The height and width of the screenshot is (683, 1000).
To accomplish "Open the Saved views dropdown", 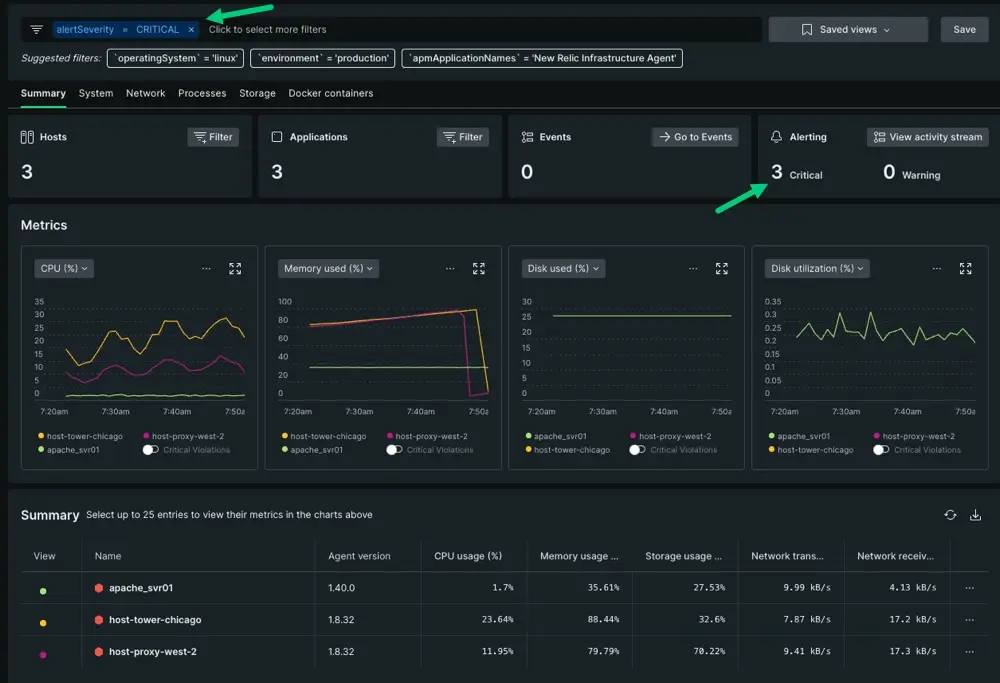I will [847, 30].
